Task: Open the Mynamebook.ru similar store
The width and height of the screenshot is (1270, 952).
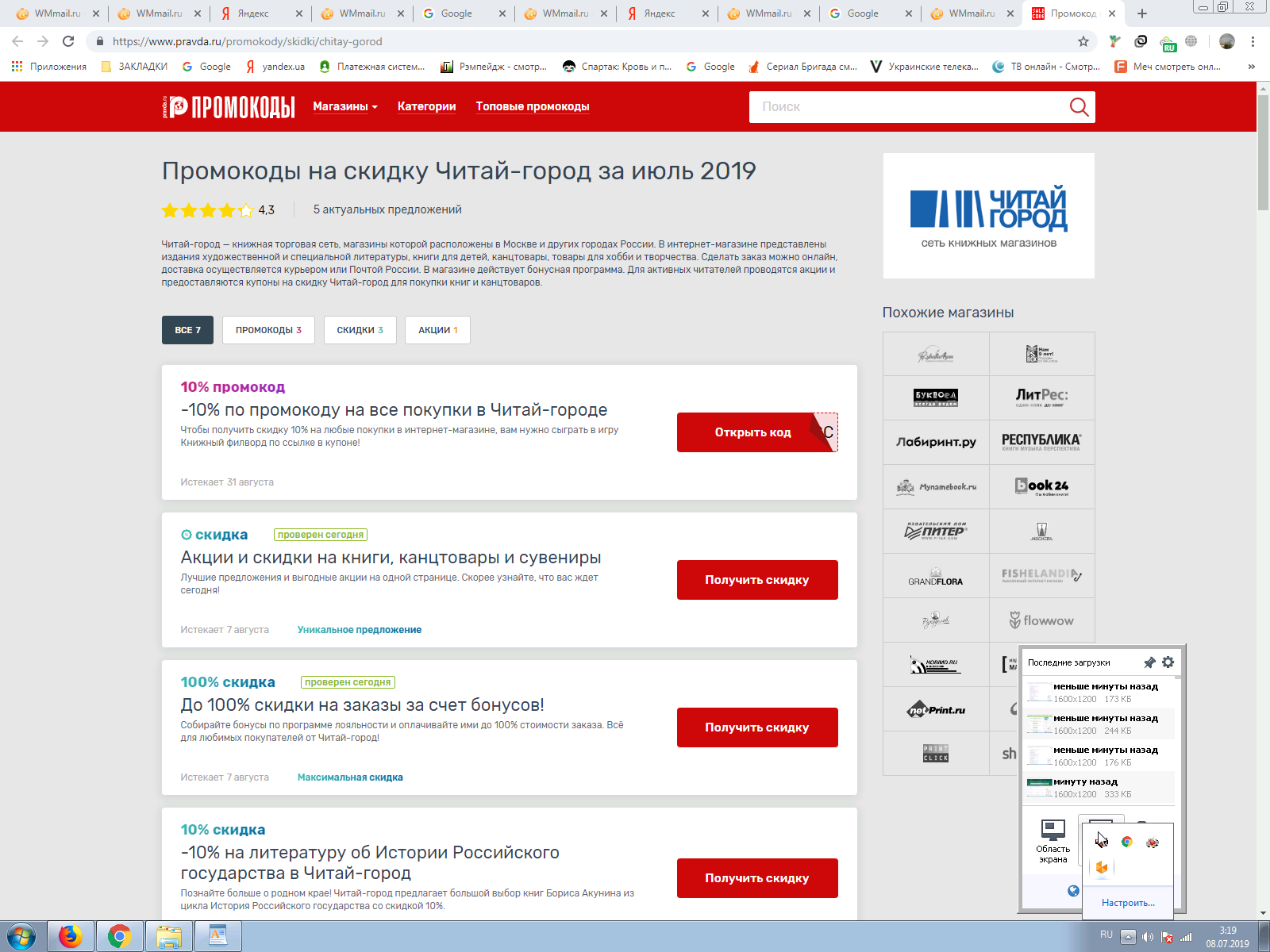Action: [x=936, y=486]
